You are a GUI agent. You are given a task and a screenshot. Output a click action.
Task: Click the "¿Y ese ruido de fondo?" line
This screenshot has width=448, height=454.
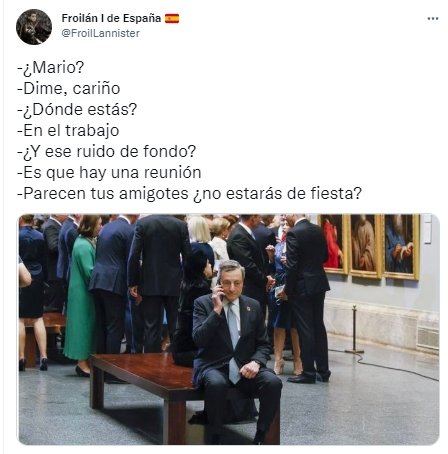(107, 152)
